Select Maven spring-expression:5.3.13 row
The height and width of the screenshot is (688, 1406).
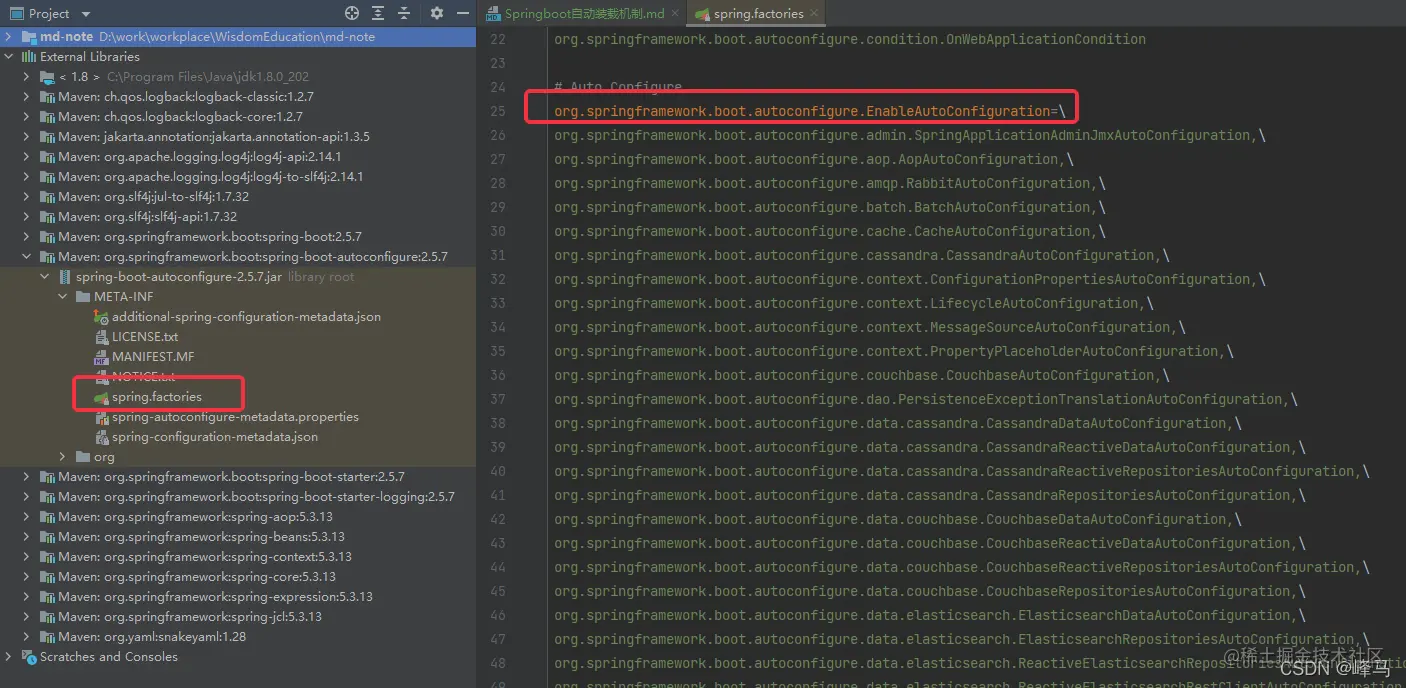(238, 597)
